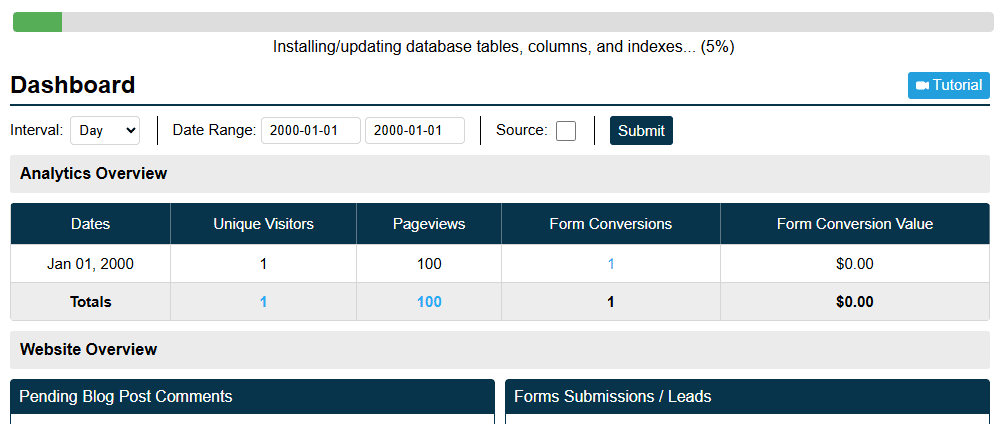Click the Dashboard page title
1000x424 pixels.
pos(73,85)
